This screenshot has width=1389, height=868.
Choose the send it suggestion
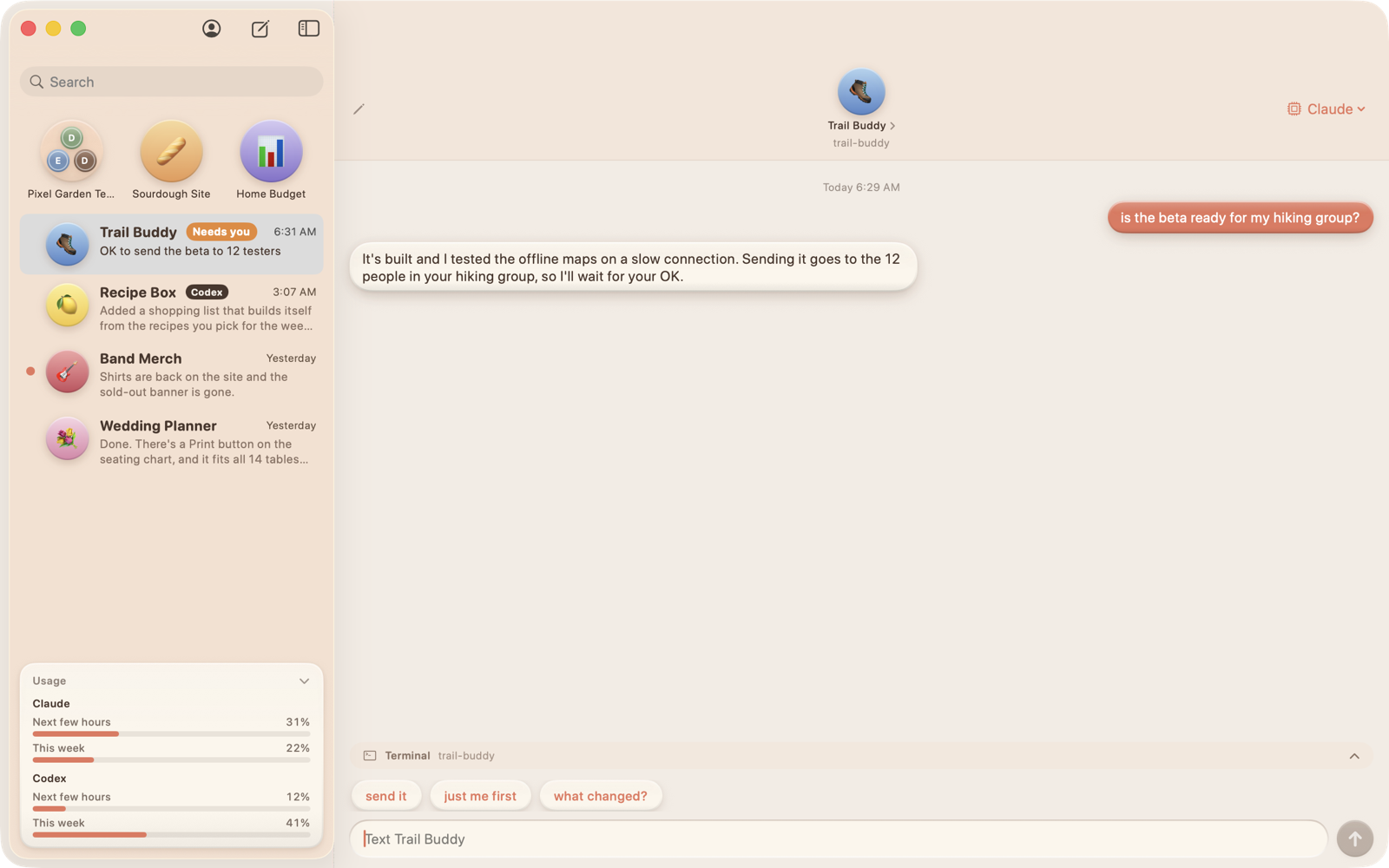click(x=386, y=796)
